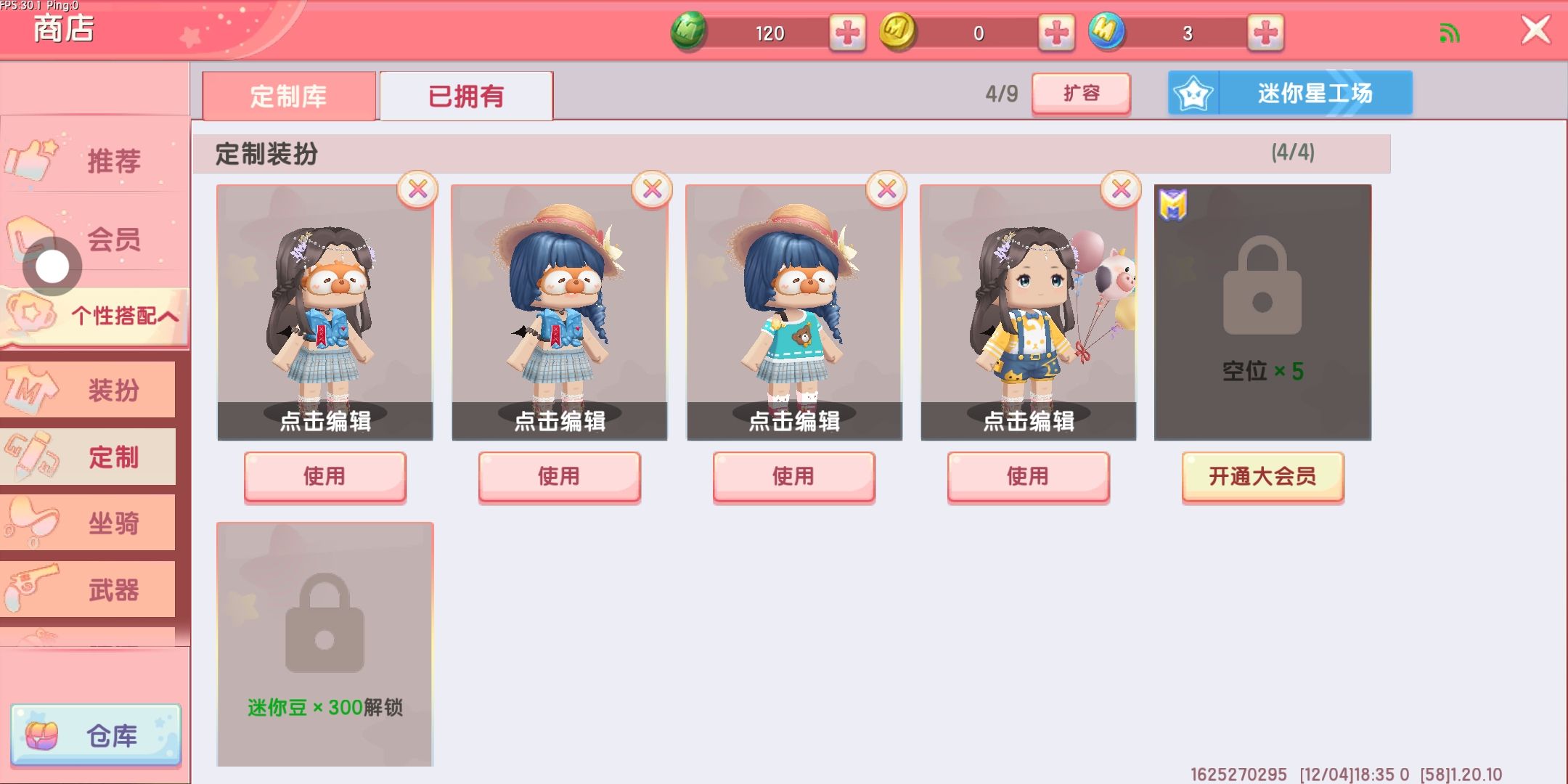Delete the second outfit with straw hat
This screenshot has height=784, width=1568.
pos(652,189)
